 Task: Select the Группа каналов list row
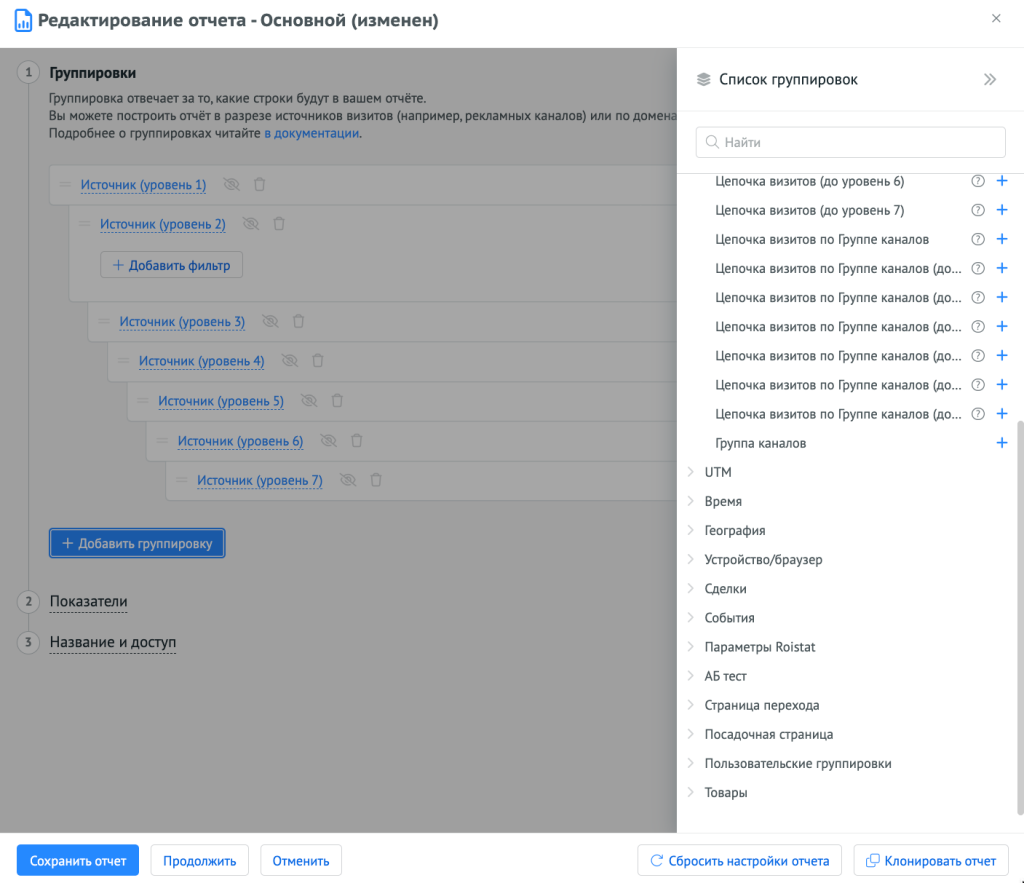click(850, 443)
